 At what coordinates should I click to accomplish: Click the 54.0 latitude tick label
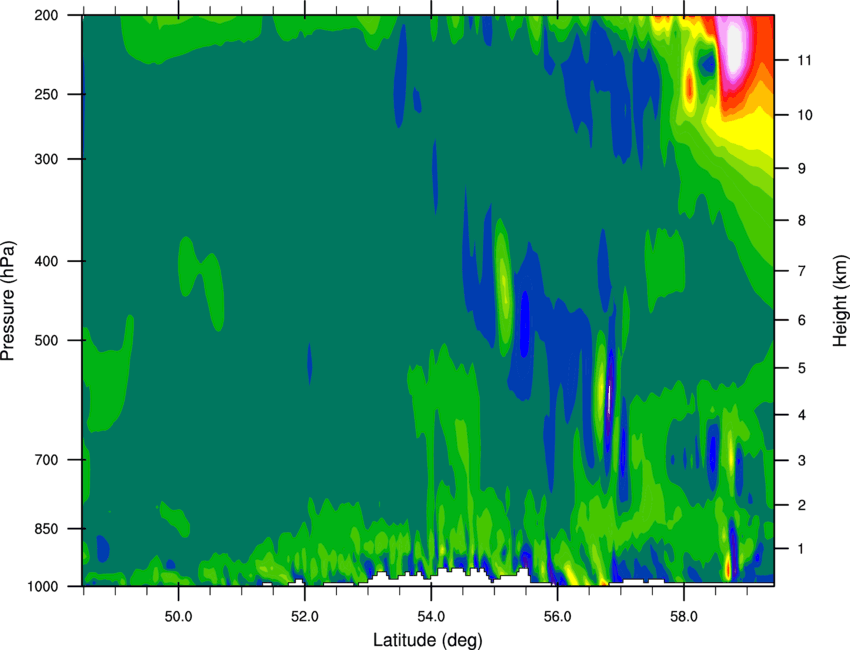point(431,617)
